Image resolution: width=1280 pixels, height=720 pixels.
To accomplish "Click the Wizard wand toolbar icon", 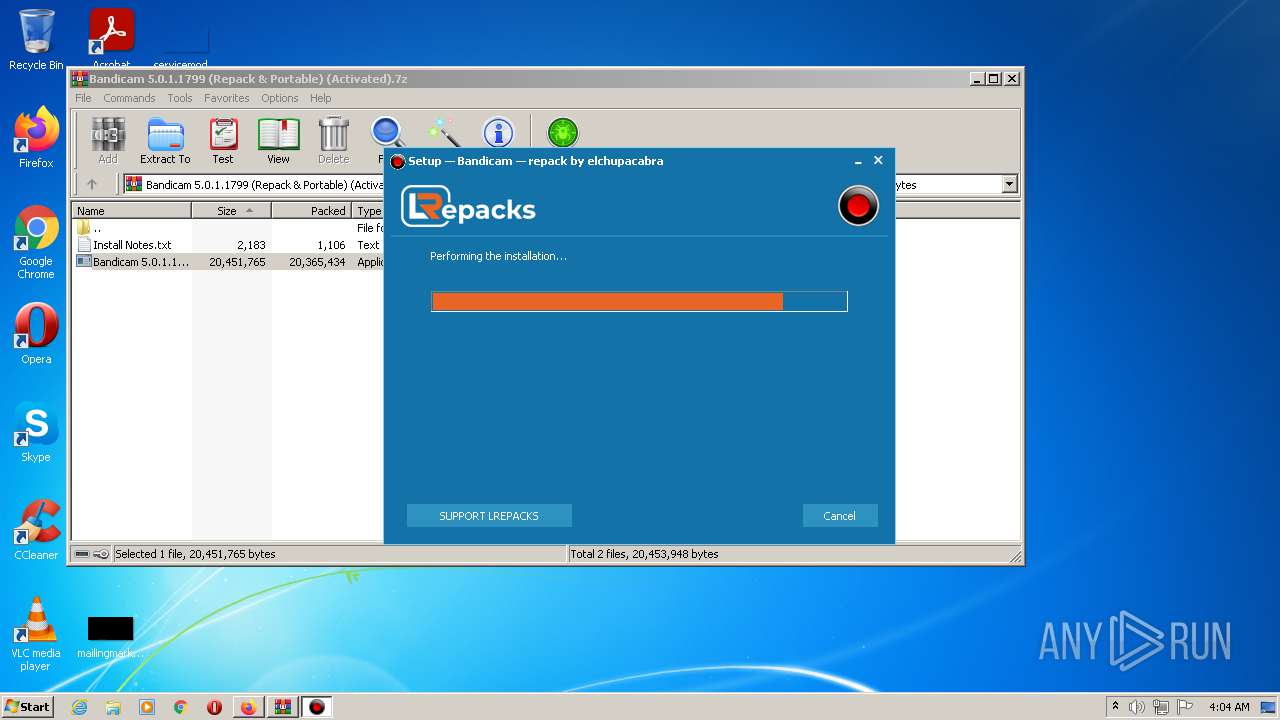I will (443, 131).
